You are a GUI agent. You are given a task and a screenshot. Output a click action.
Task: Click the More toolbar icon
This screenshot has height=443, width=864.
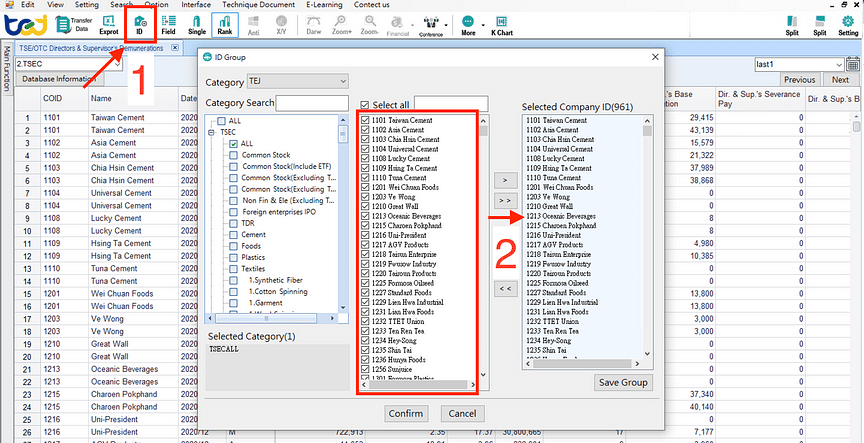coord(468,25)
